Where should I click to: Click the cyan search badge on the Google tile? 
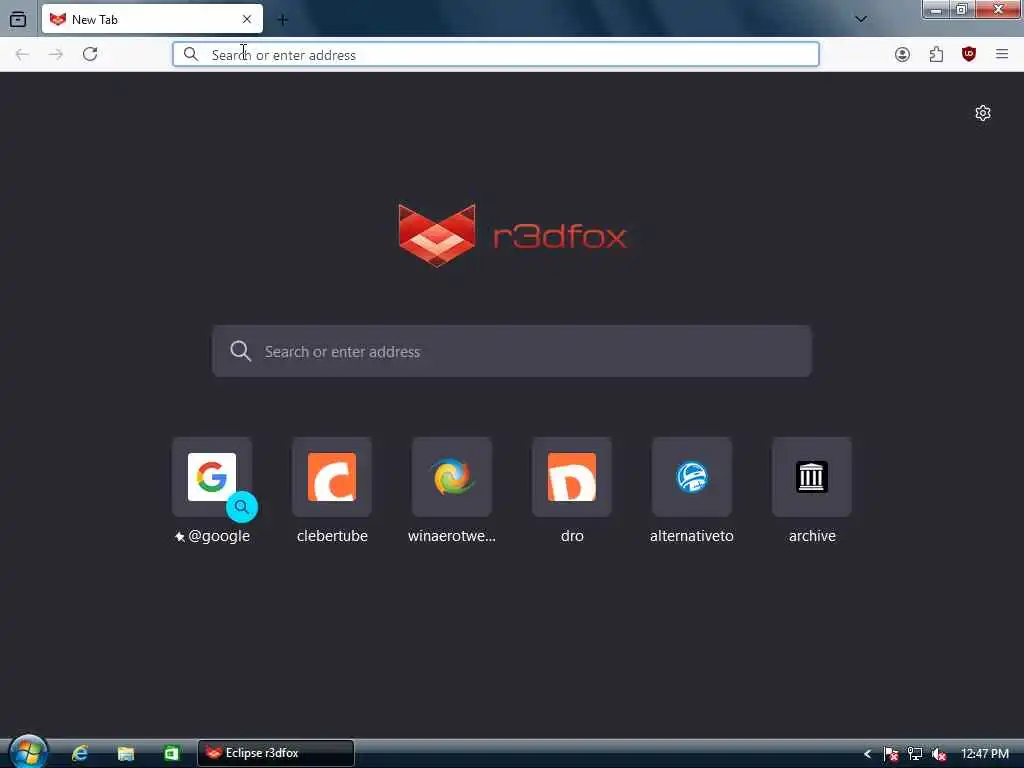click(242, 507)
